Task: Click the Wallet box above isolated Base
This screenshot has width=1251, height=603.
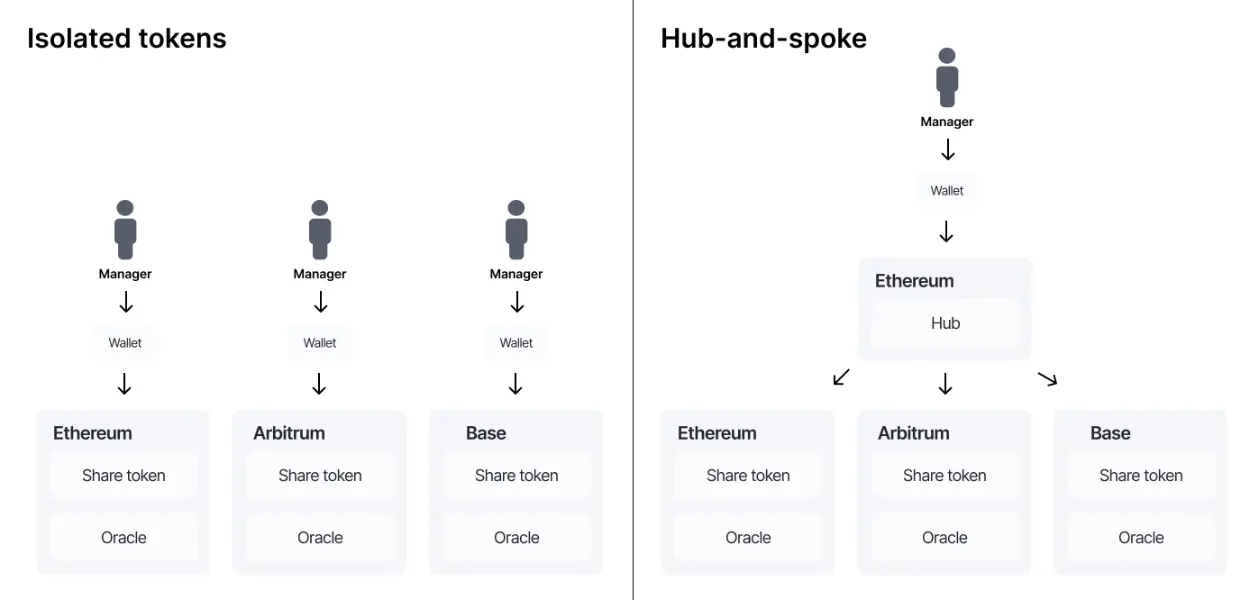Action: point(516,343)
